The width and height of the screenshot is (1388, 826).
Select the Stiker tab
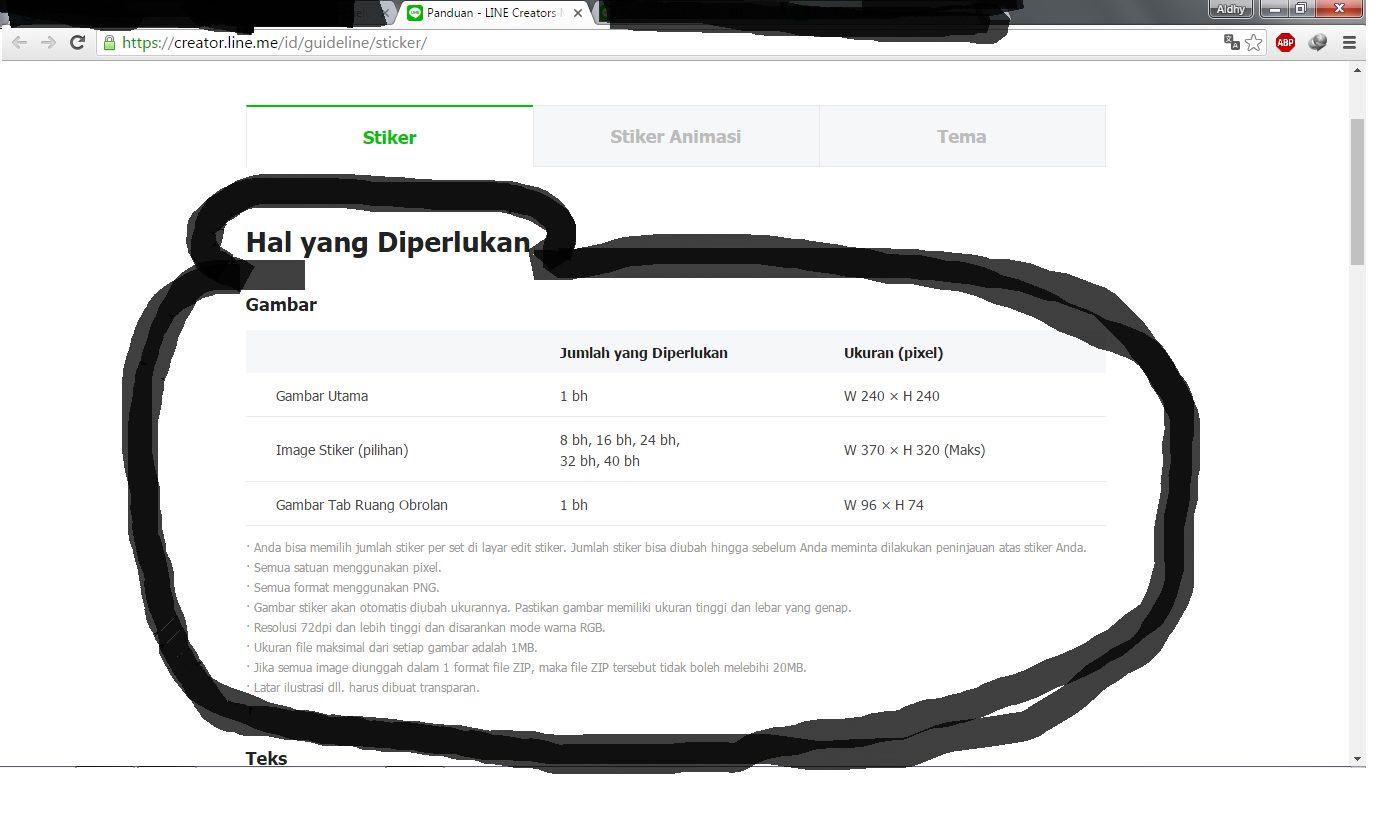389,137
